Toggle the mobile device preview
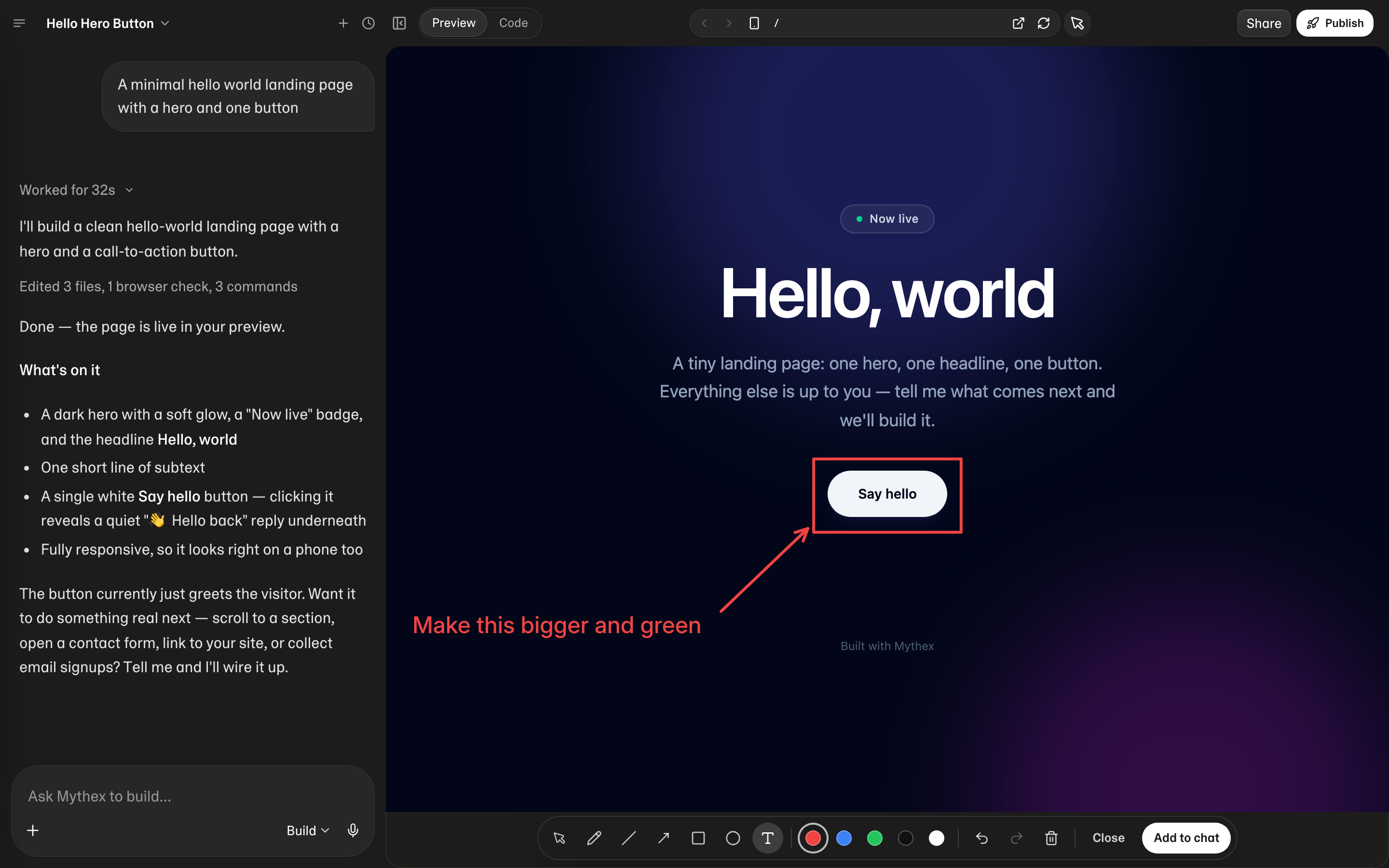 click(754, 23)
